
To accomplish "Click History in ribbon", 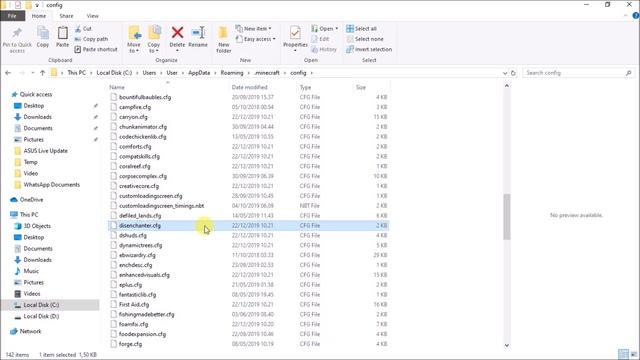I will 324,49.
